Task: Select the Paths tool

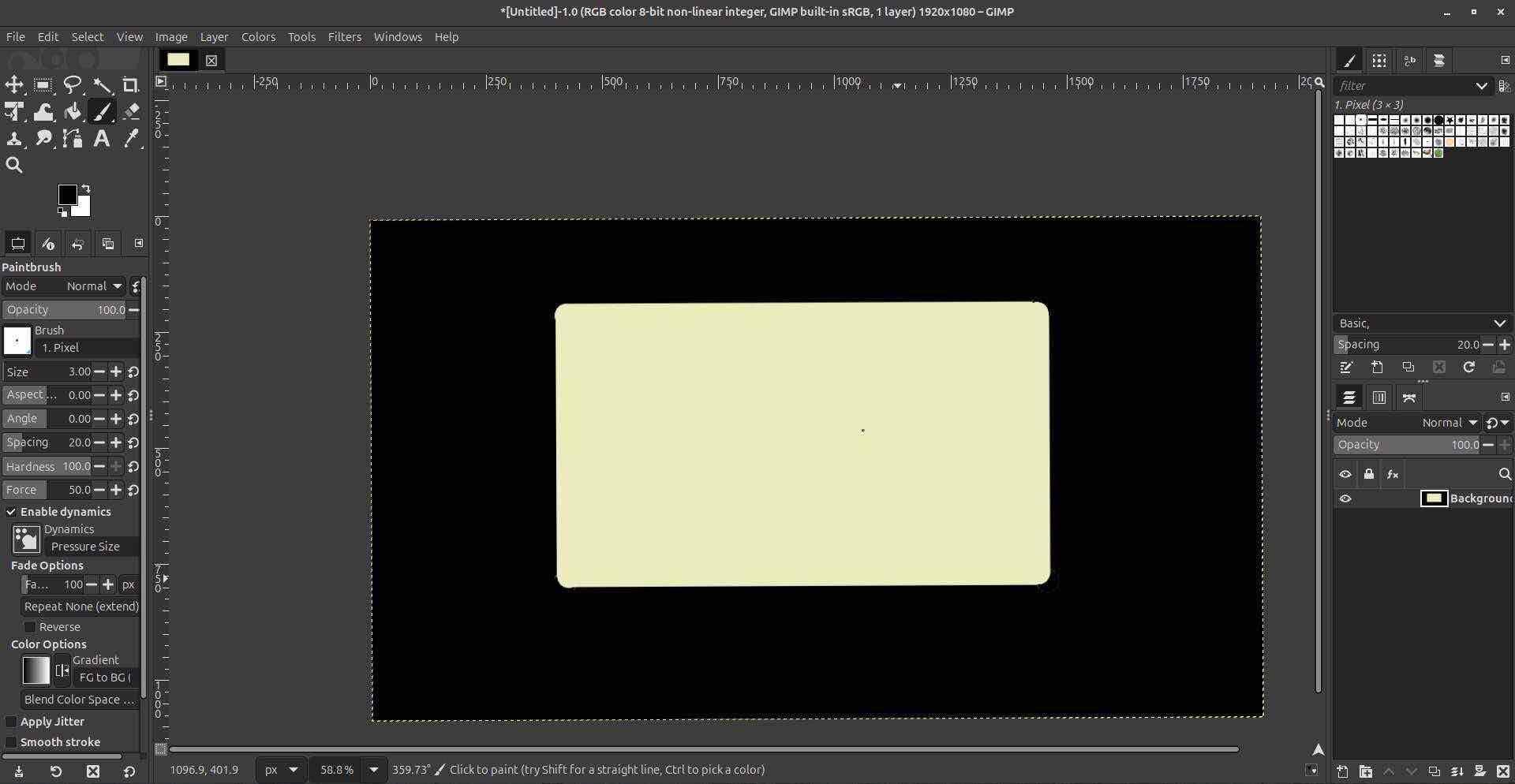Action: (x=73, y=139)
